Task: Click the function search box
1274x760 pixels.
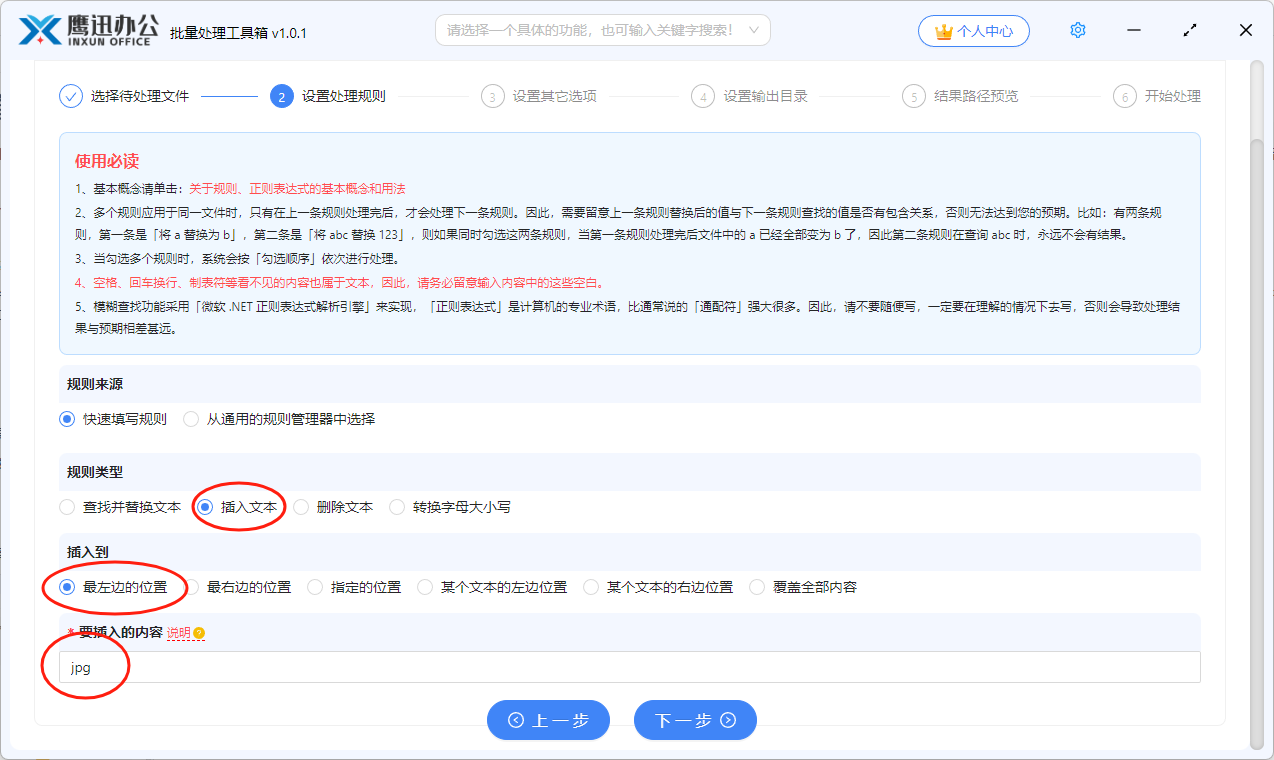Action: point(603,30)
